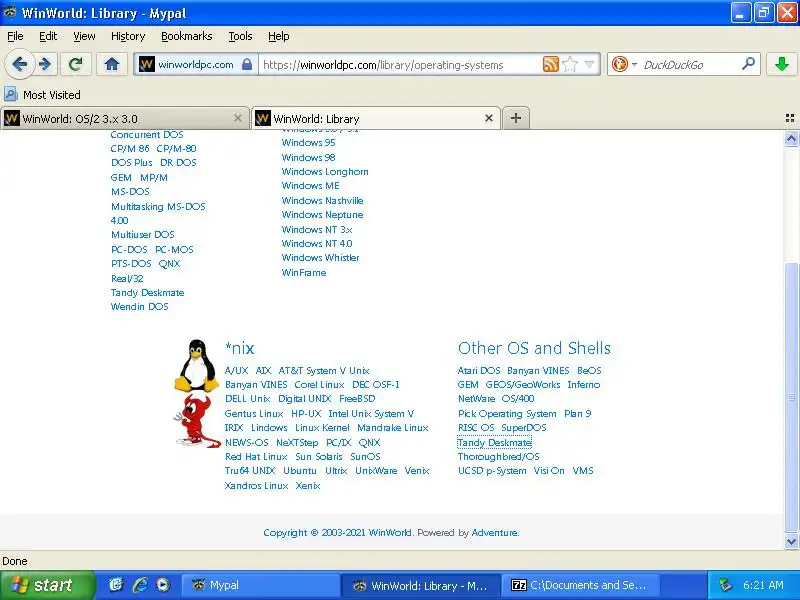Screen dimensions: 800x600
Task: Open the Tools menu
Action: (x=240, y=36)
